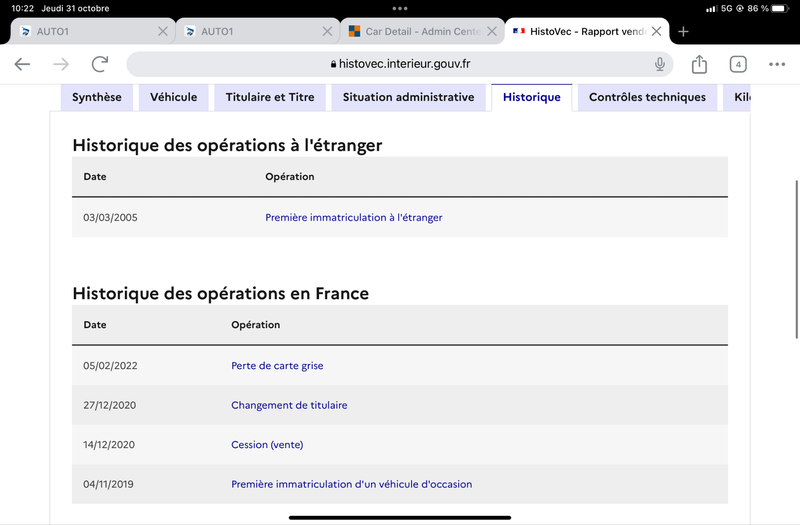Select the date 05/02/2022
The image size is (800, 525).
click(110, 365)
